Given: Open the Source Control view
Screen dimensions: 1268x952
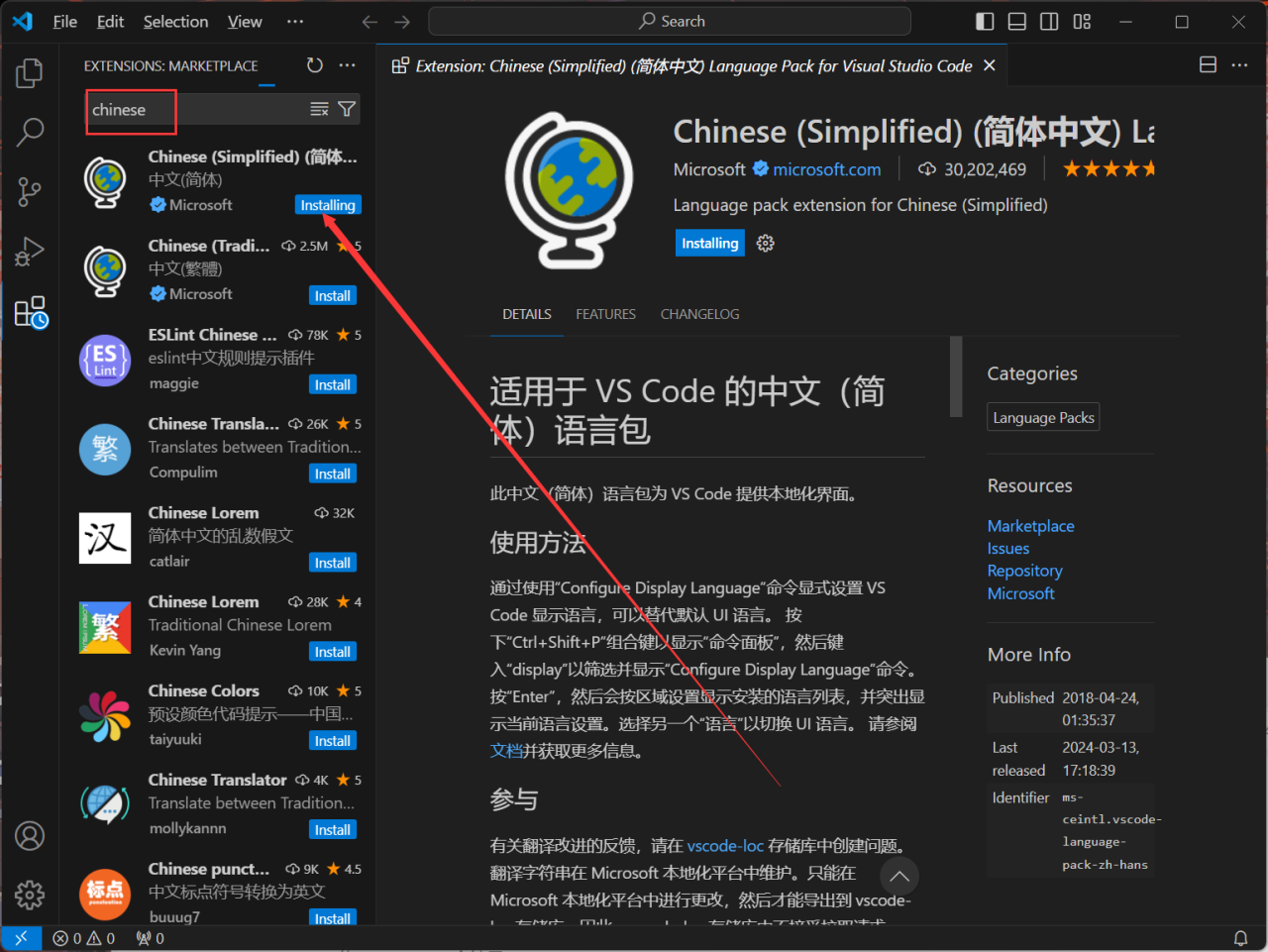Looking at the screenshot, I should point(30,191).
